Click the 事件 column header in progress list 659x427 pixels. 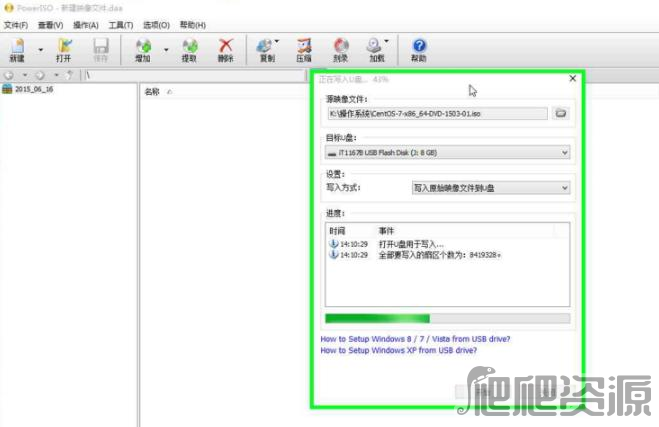[386, 231]
